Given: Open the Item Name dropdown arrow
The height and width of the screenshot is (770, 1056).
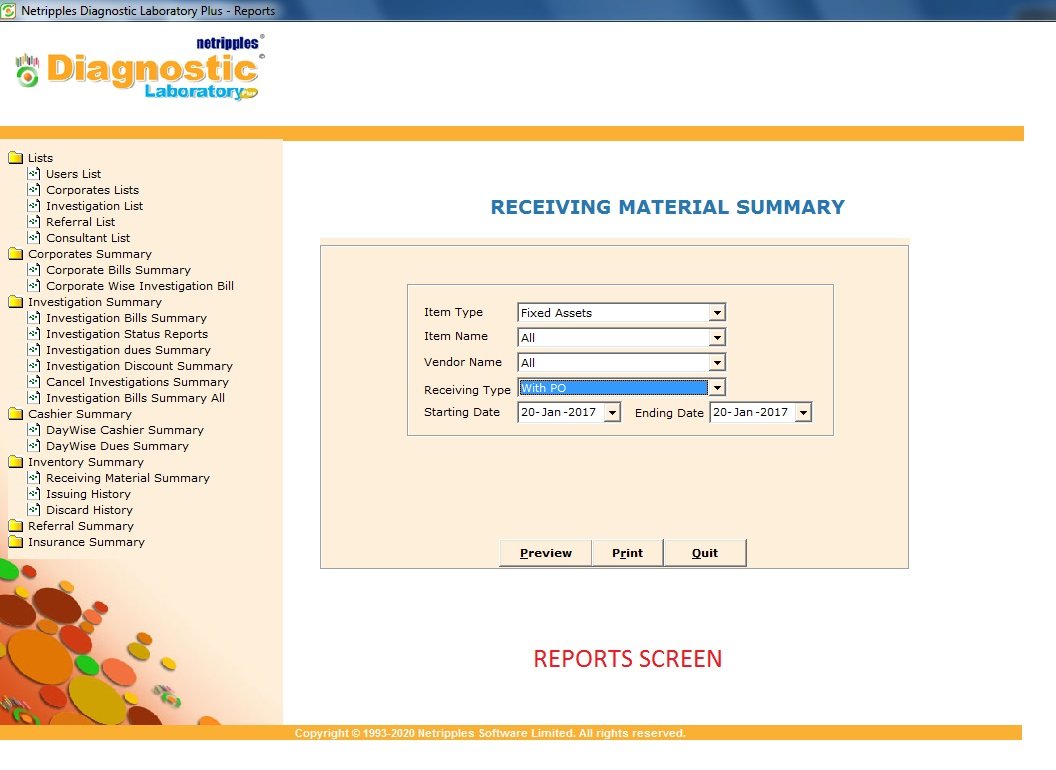Looking at the screenshot, I should click(x=717, y=338).
